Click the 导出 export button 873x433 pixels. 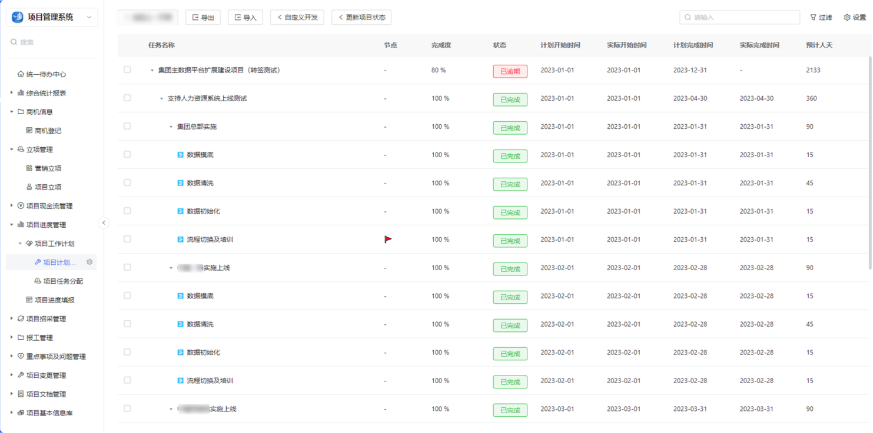[x=202, y=17]
